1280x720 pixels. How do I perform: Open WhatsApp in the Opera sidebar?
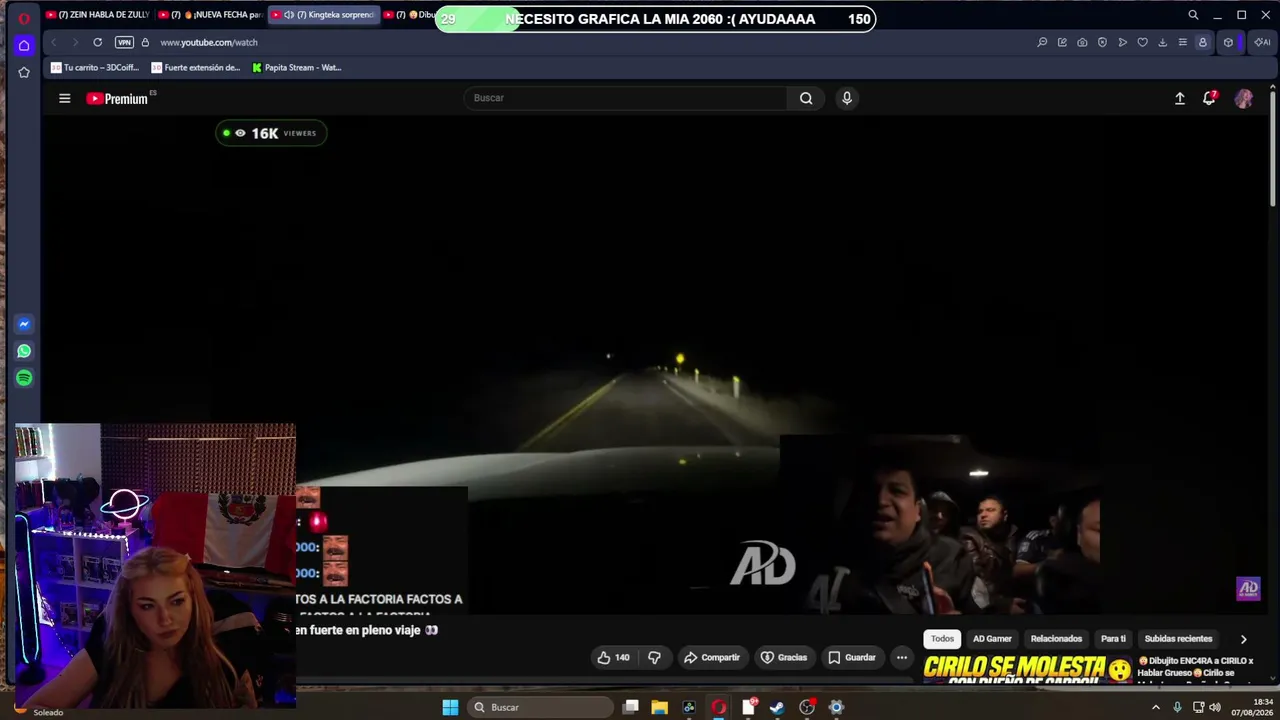(24, 351)
